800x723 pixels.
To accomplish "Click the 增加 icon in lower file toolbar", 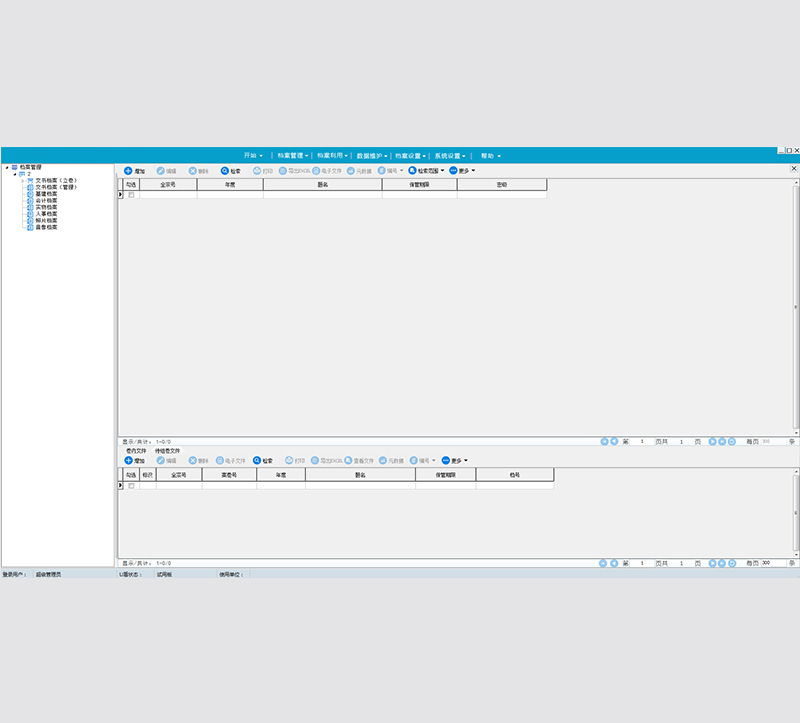I will click(128, 460).
